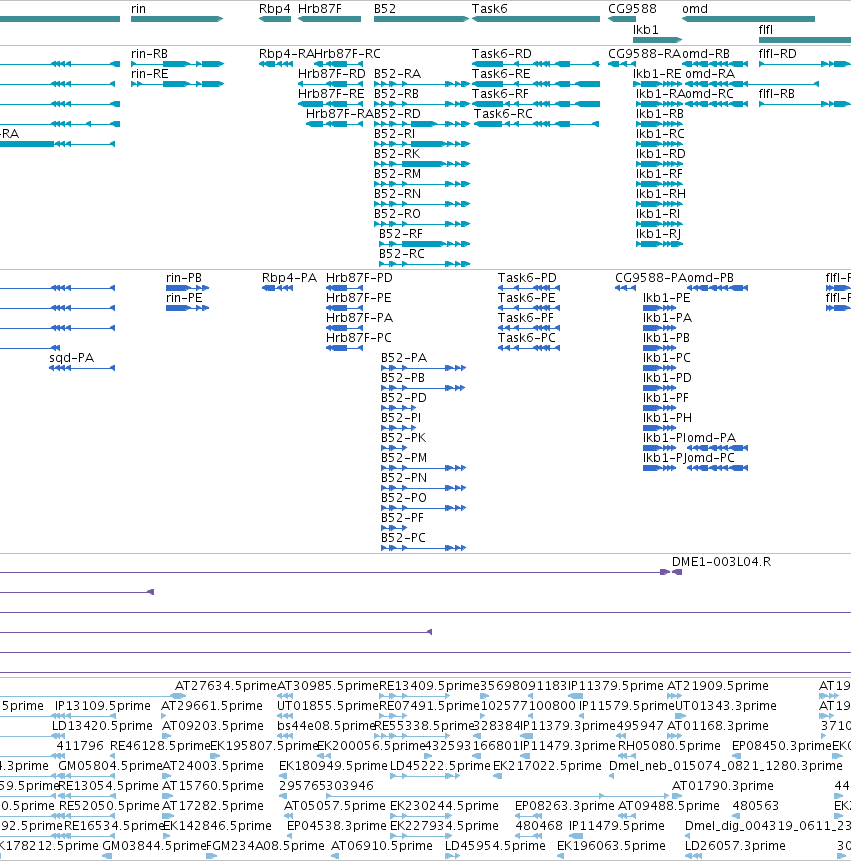Click the rin-PE protein label
The width and height of the screenshot is (851, 861).
pyautogui.click(x=184, y=298)
